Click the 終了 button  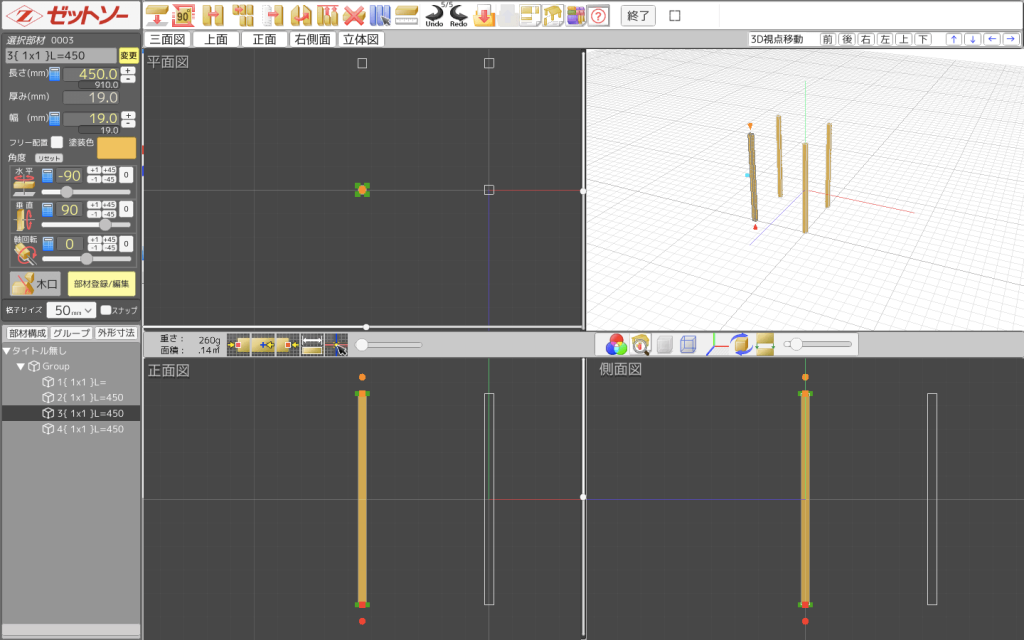[x=638, y=15]
